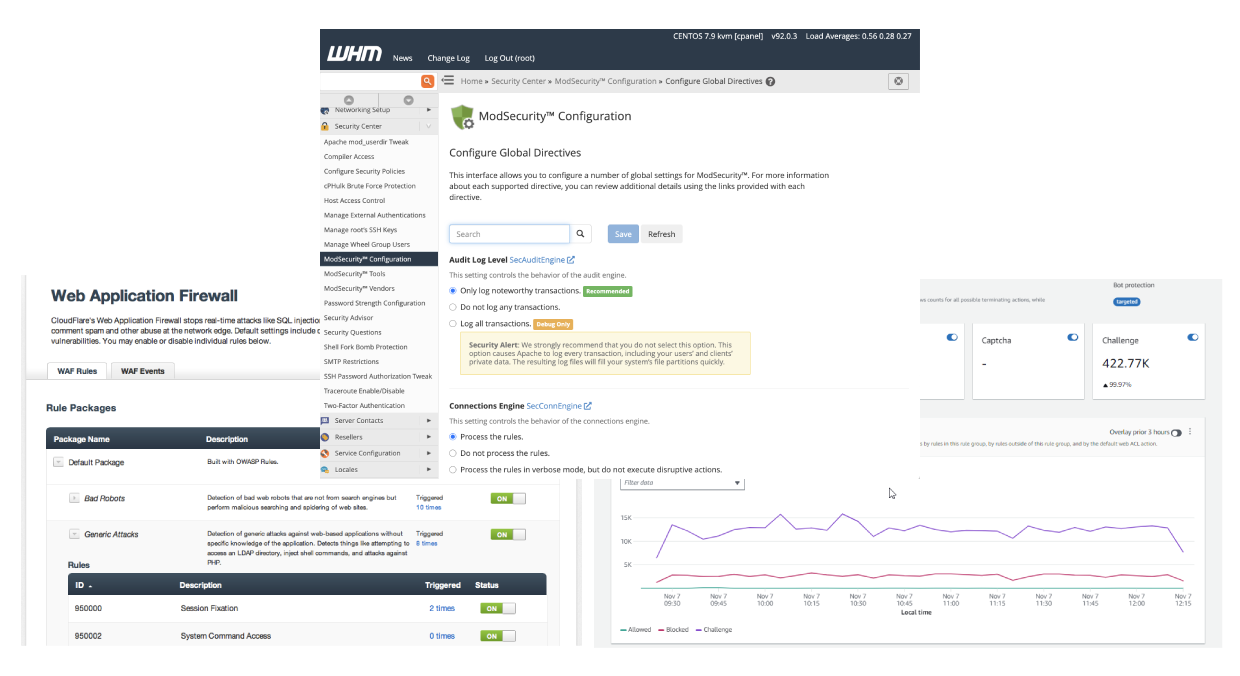This screenshot has height=676, width=1240.
Task: Switch to WAF Rules tab
Action: point(76,371)
